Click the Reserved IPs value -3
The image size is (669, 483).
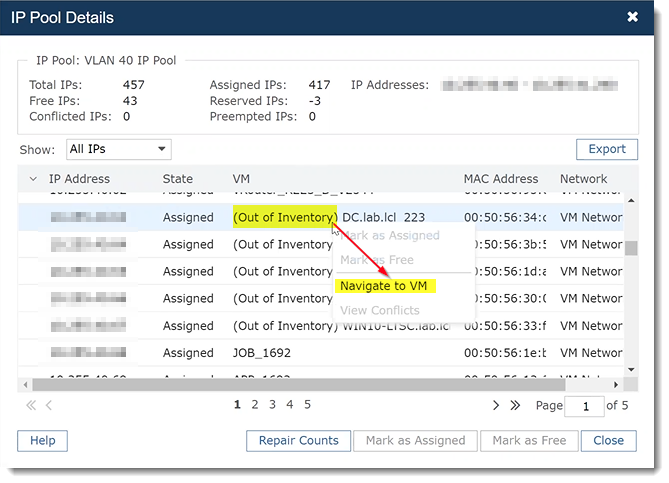coord(314,101)
